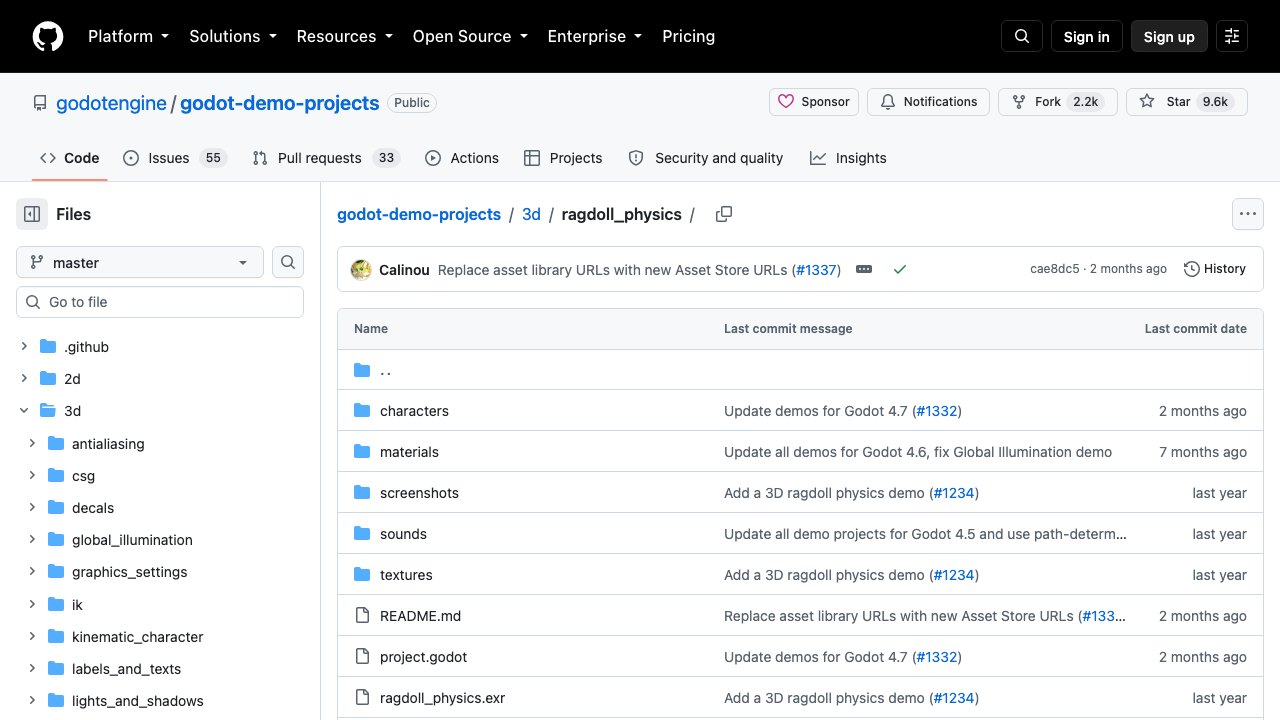Click the Sign up button
Viewport: 1280px width, 720px height.
(x=1169, y=37)
